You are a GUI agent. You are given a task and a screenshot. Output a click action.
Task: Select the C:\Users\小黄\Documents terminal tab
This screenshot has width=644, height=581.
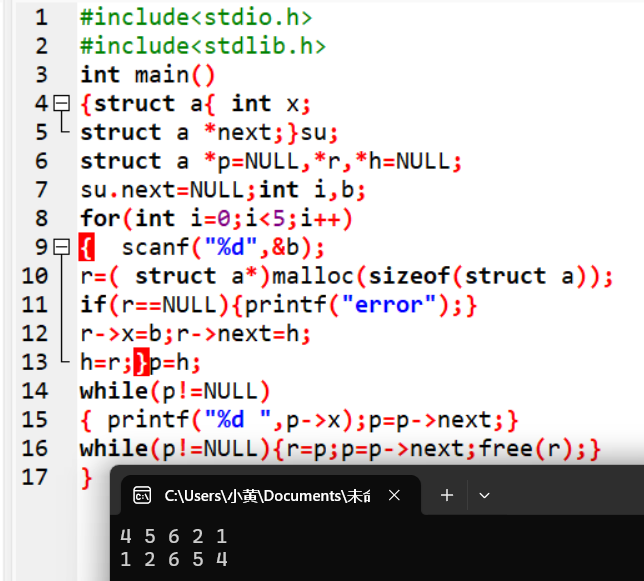(271, 495)
